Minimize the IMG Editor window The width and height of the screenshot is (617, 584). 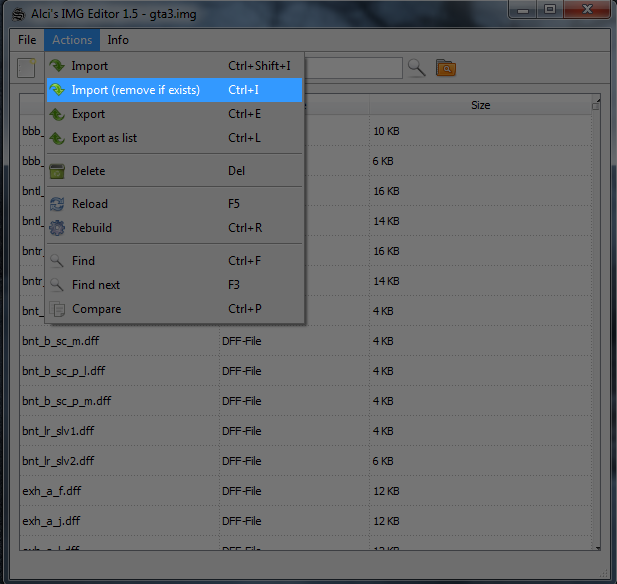pos(523,9)
